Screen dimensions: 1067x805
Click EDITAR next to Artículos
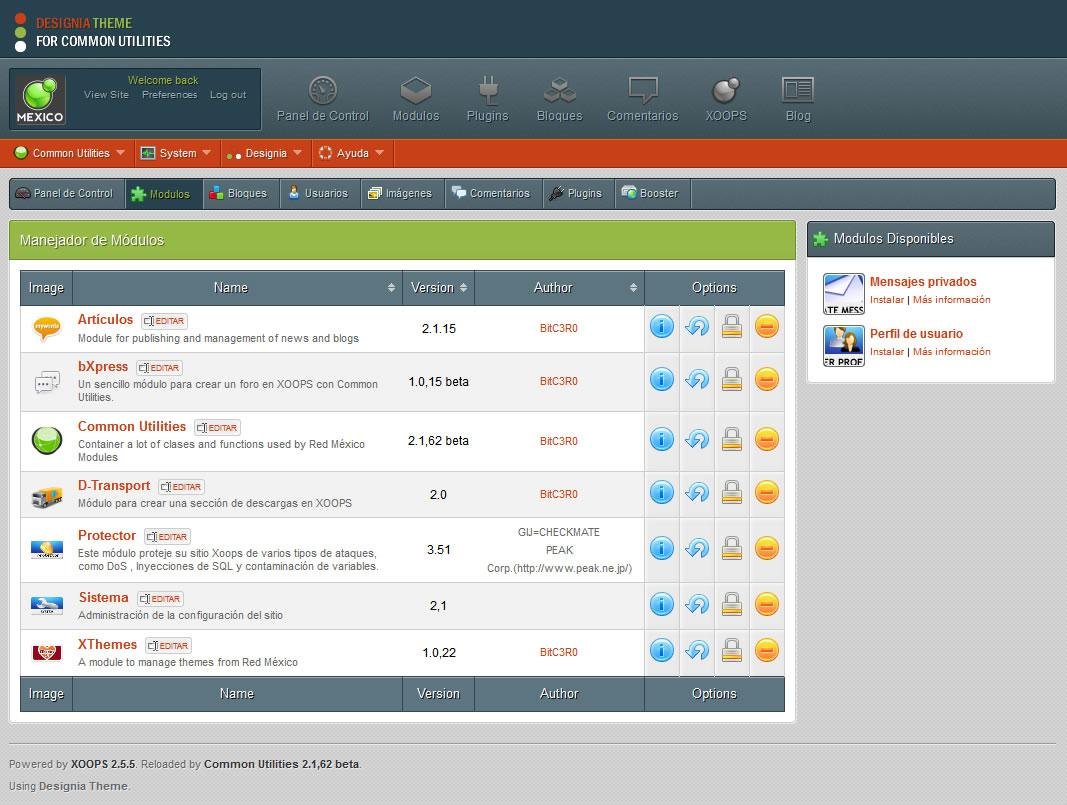pos(163,321)
